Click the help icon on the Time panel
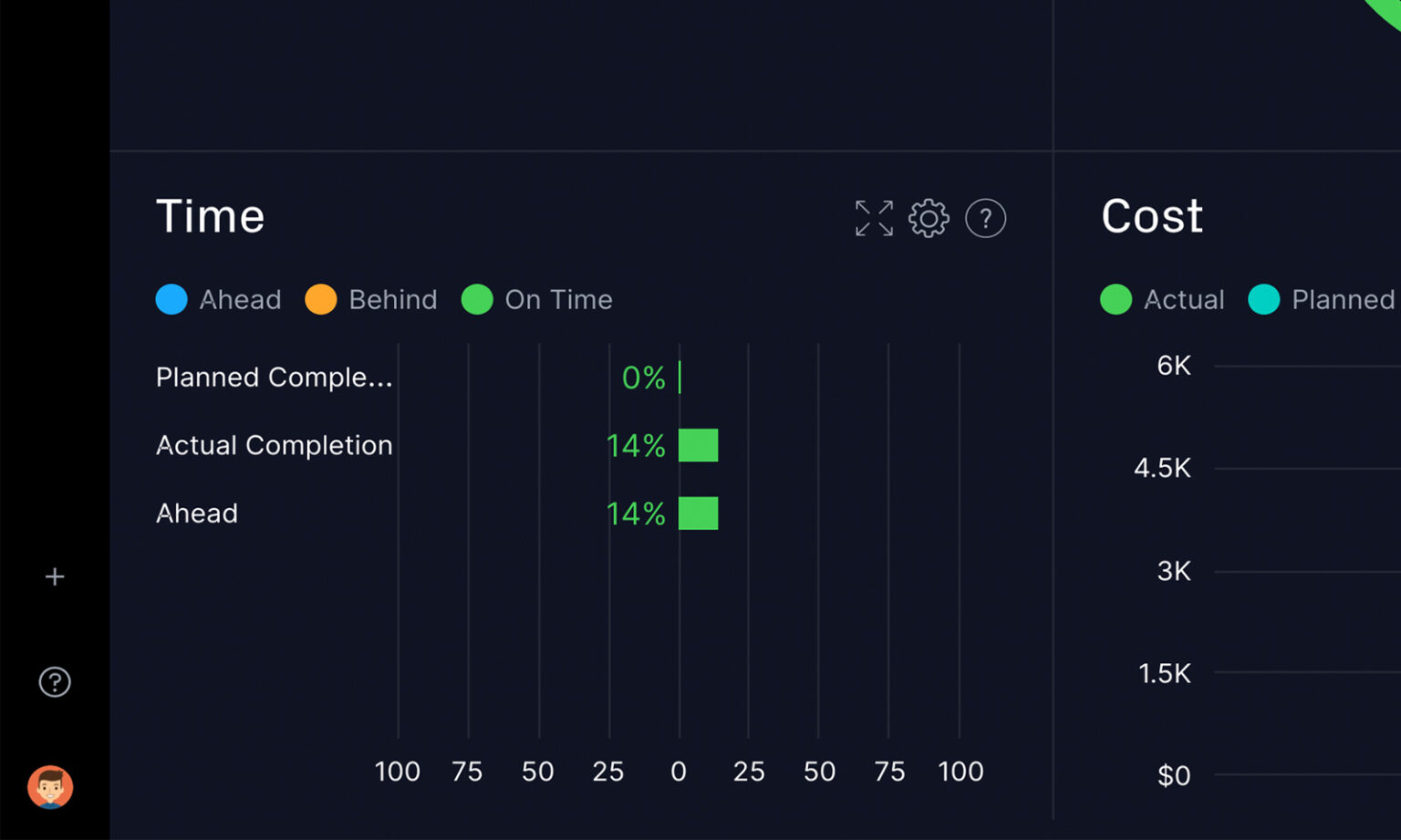The height and width of the screenshot is (840, 1401). (985, 218)
